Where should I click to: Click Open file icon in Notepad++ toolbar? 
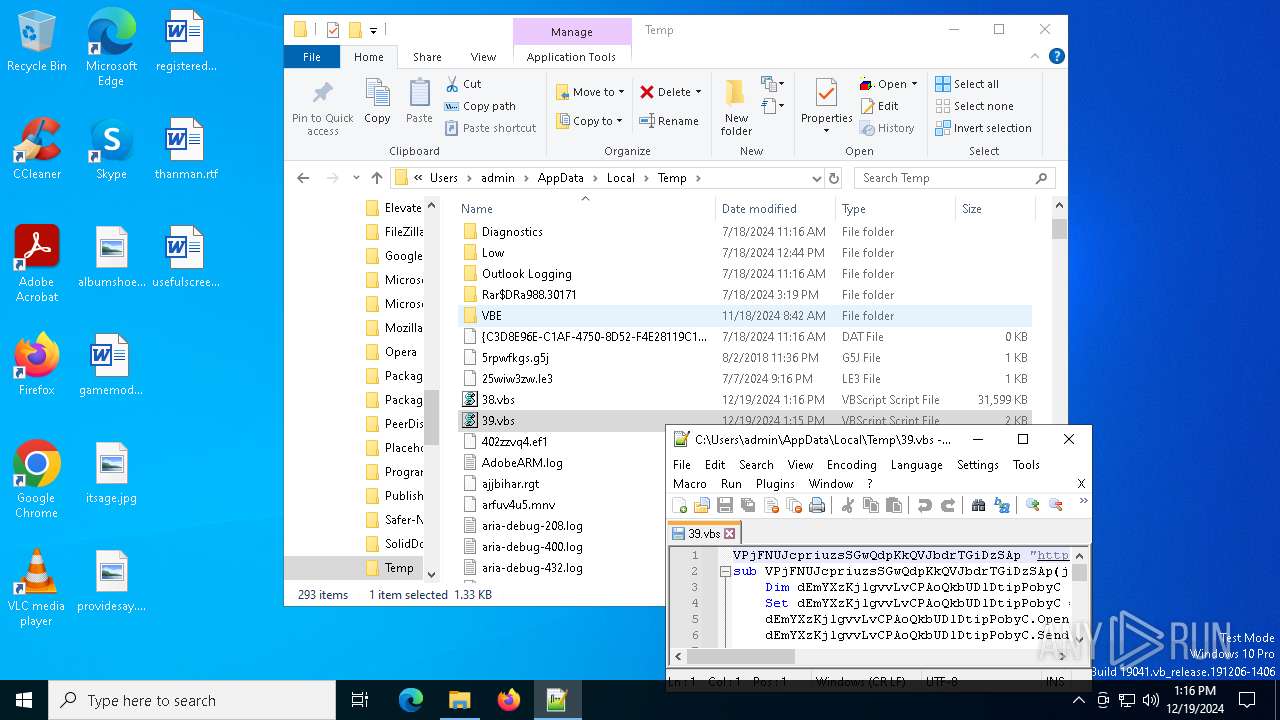click(x=702, y=506)
